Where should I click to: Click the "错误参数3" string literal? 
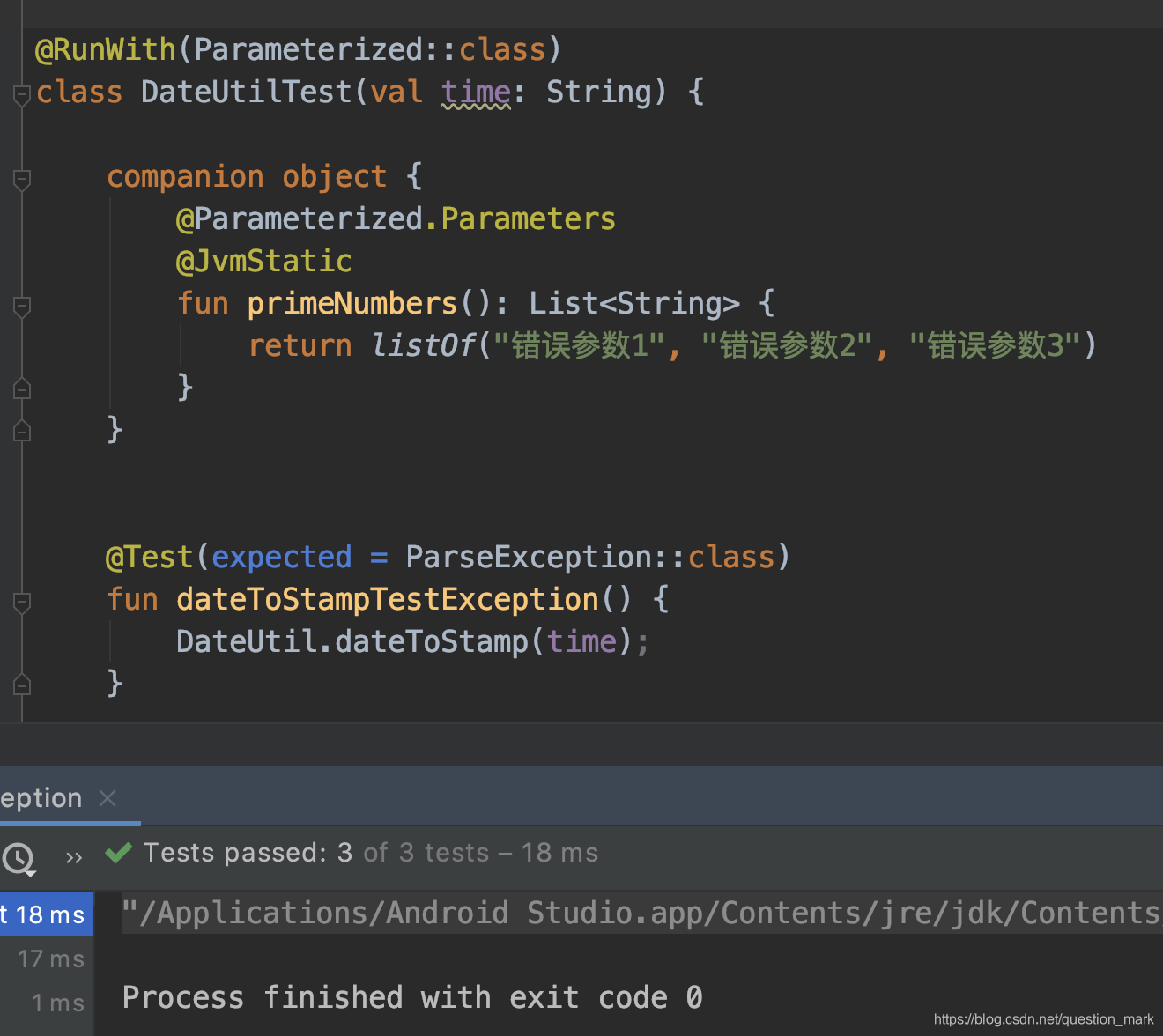[x=995, y=345]
